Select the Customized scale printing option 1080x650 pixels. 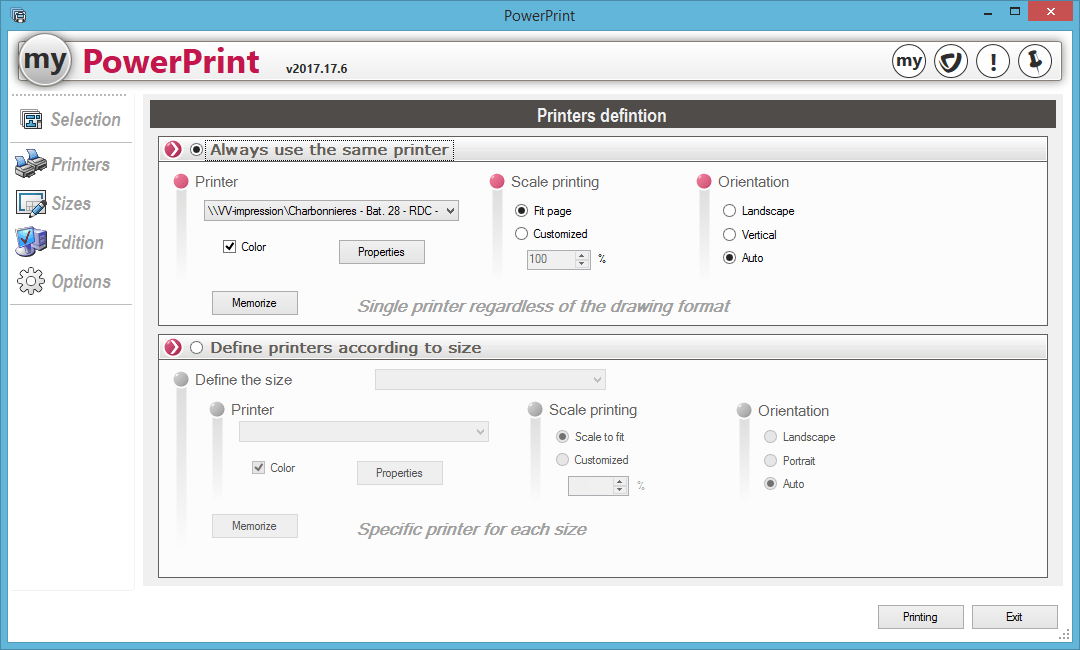point(523,234)
